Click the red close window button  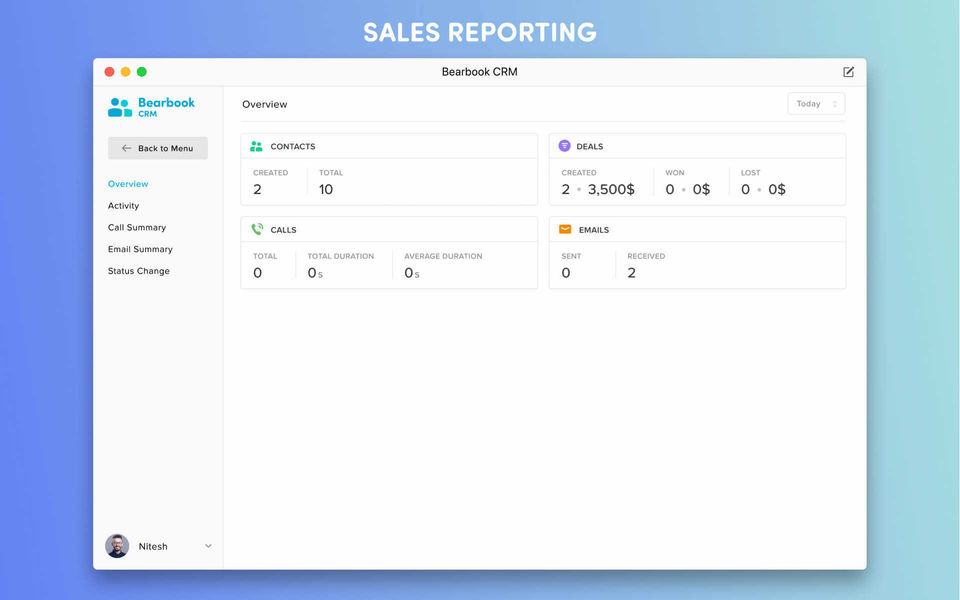[110, 72]
